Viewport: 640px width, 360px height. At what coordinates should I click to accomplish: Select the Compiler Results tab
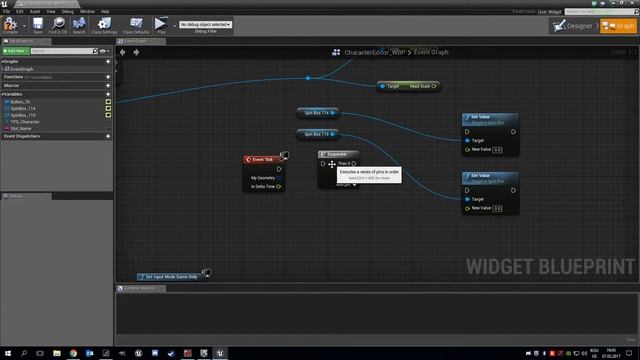[x=140, y=289]
